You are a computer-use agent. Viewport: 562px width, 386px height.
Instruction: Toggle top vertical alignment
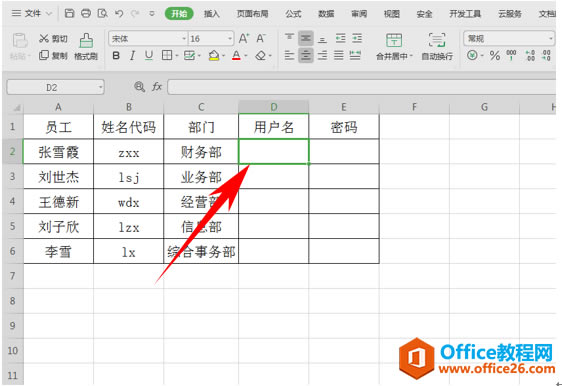pyautogui.click(x=290, y=38)
